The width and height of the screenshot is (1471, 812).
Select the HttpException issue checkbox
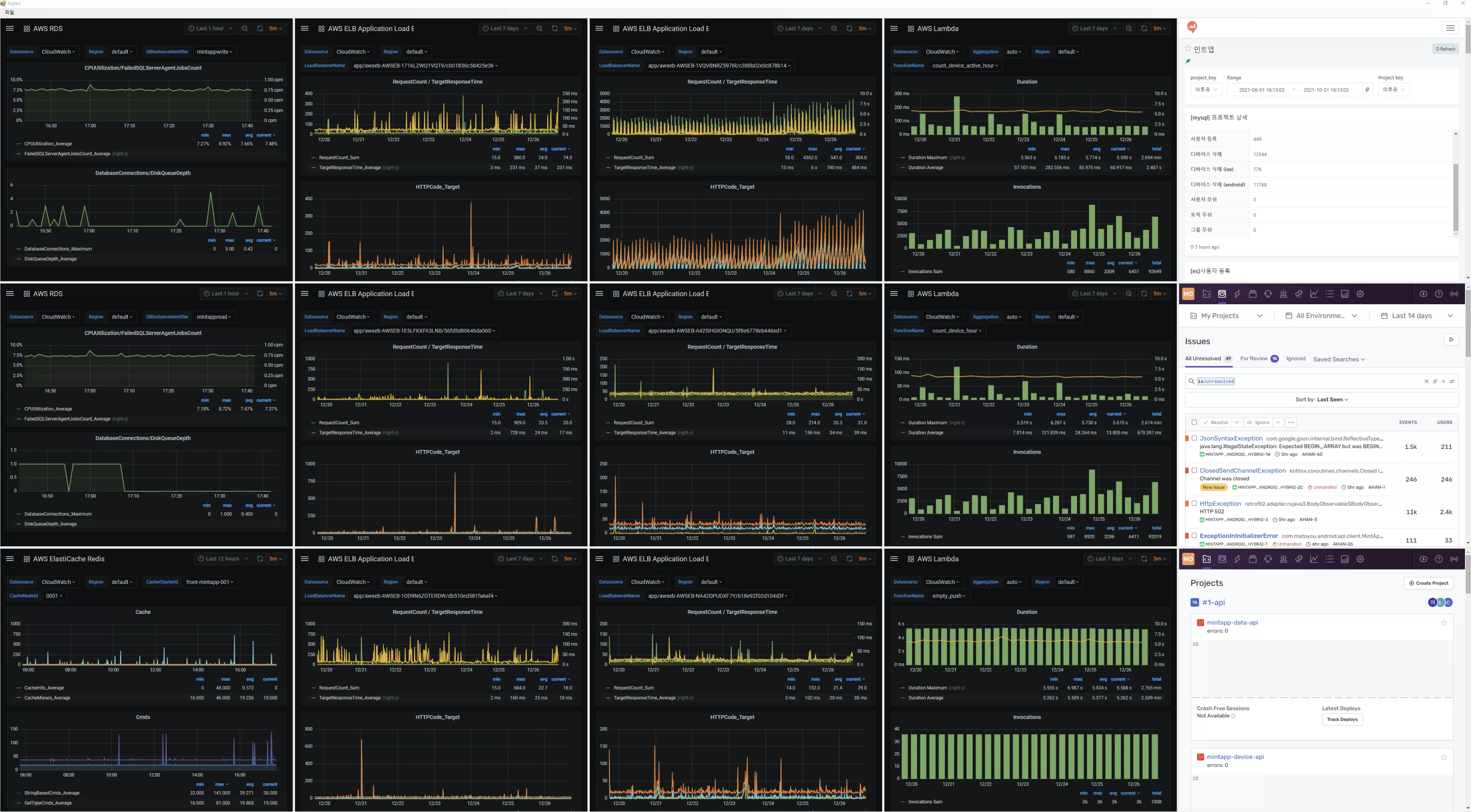click(1194, 503)
